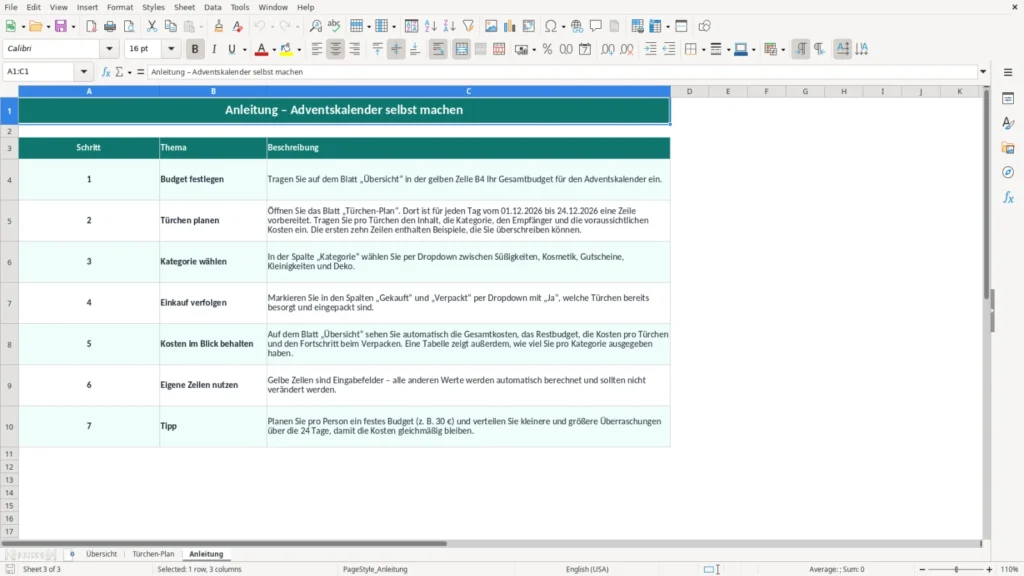Apply the red font color swatch

[x=261, y=49]
